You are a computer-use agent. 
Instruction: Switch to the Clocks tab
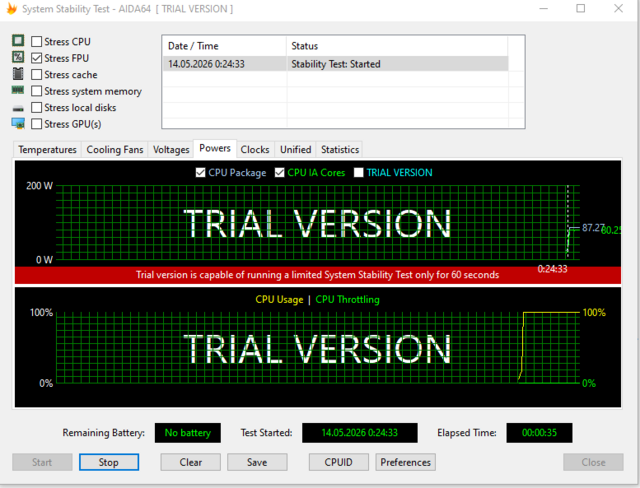(255, 150)
